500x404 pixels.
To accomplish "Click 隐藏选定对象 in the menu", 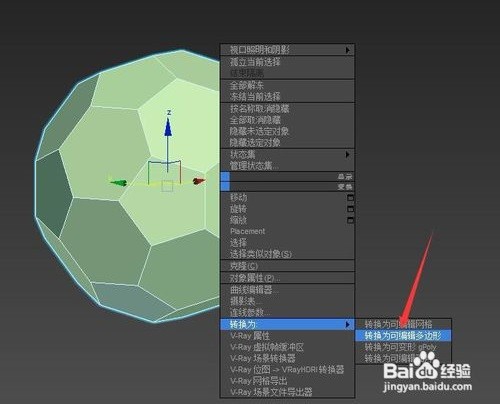I will click(x=287, y=143).
